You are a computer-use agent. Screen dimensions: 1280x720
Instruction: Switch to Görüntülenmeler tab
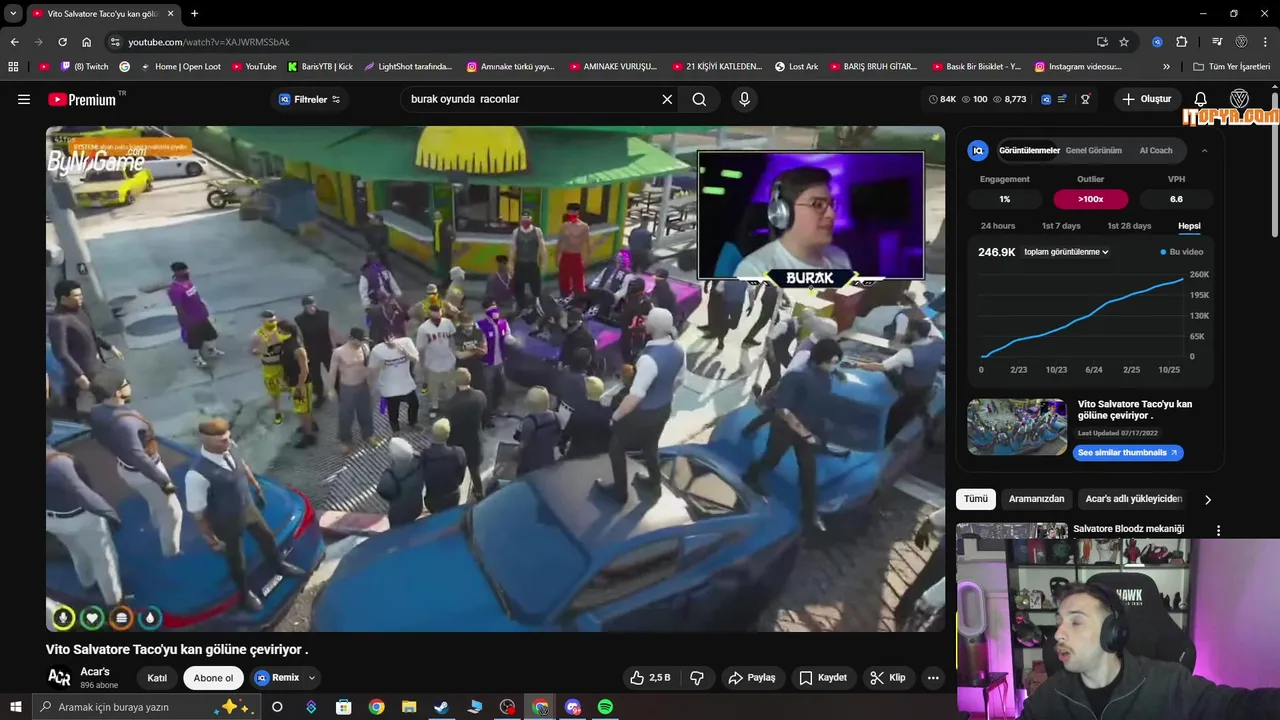coord(1029,150)
